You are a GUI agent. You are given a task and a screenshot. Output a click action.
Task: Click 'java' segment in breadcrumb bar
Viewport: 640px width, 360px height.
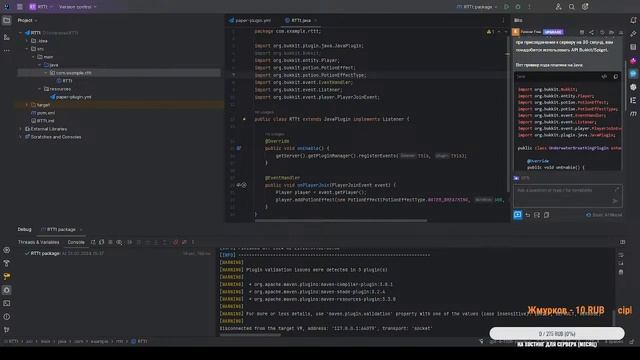click(x=62, y=341)
